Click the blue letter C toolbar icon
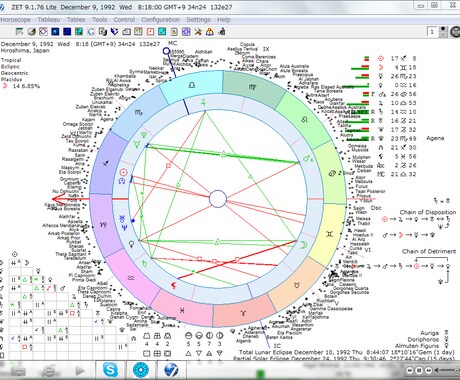Screen dimensions: 460x380 pos(91,32)
